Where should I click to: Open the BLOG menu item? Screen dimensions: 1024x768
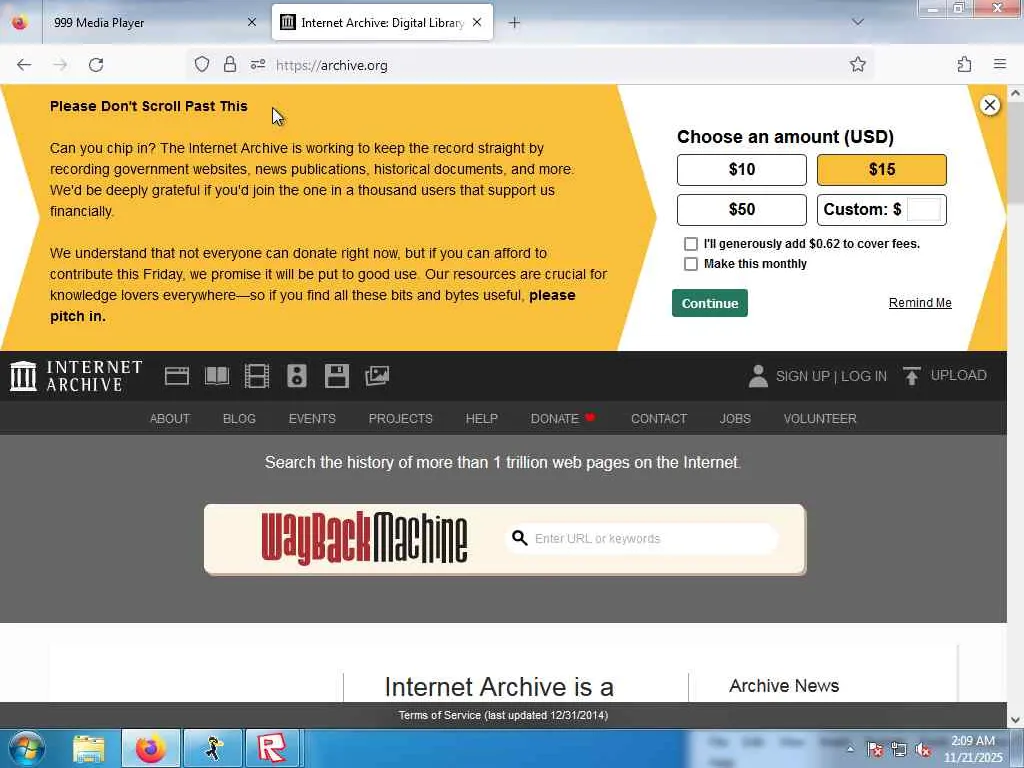pos(239,419)
